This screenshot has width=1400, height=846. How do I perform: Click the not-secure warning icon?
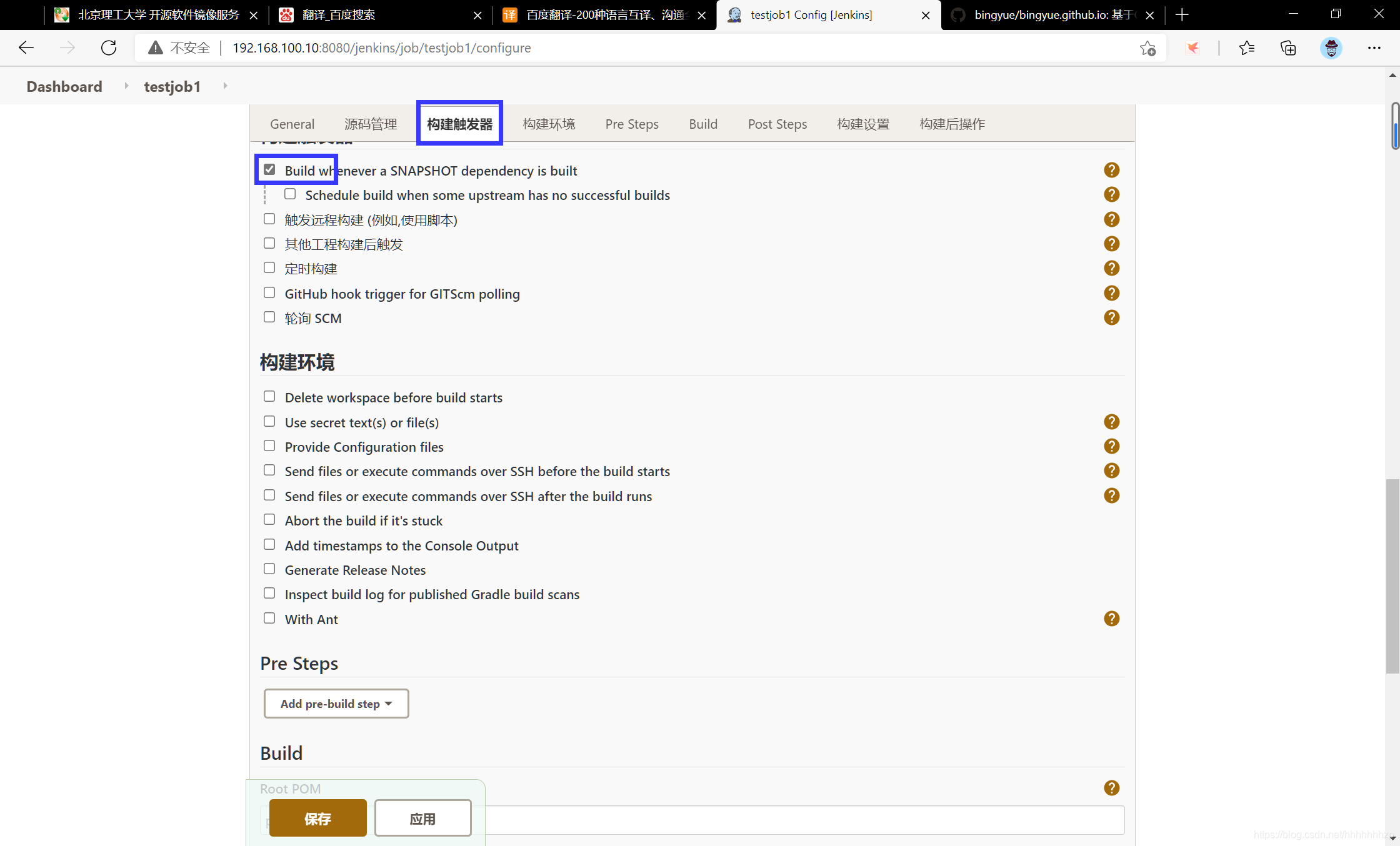pyautogui.click(x=156, y=47)
